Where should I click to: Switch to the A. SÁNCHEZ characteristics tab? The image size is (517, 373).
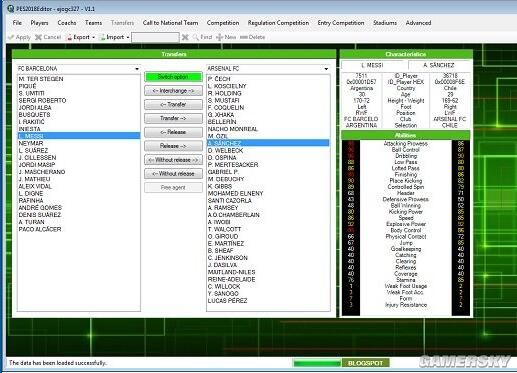tap(439, 65)
